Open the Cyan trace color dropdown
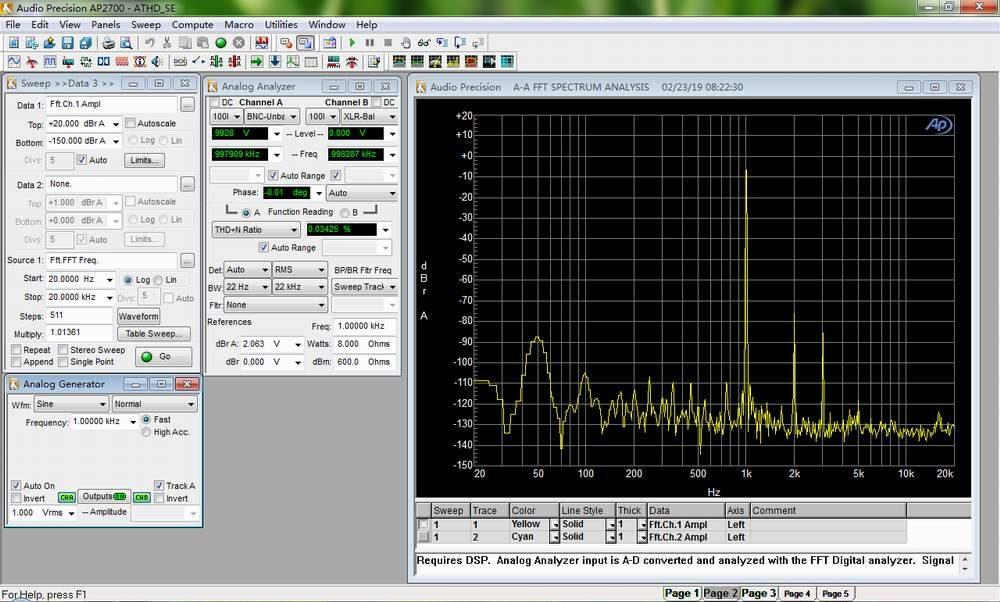 554,537
